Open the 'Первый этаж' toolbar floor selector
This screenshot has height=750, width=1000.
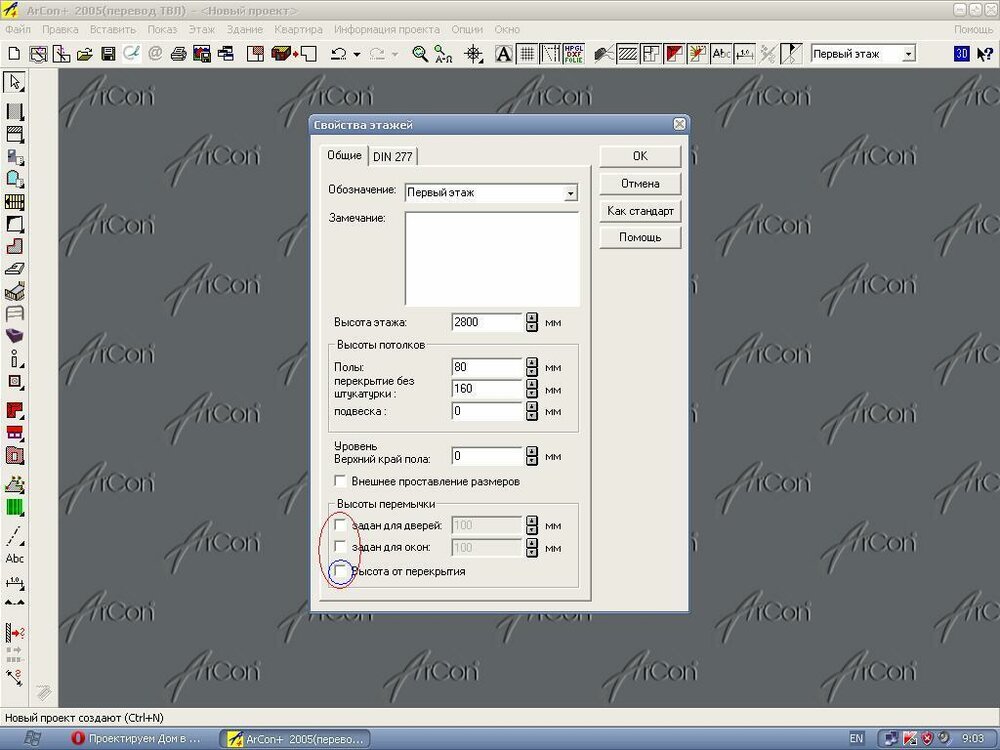909,54
